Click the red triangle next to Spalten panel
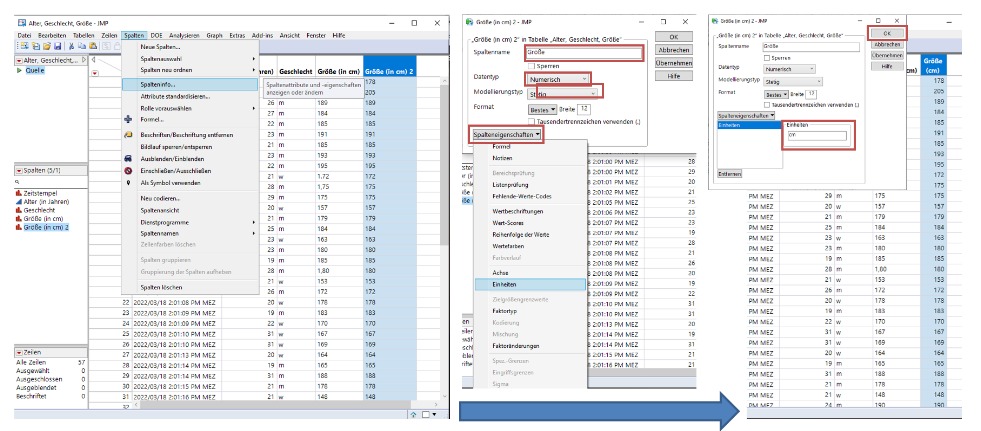This screenshot has width=981, height=431. pos(19,172)
